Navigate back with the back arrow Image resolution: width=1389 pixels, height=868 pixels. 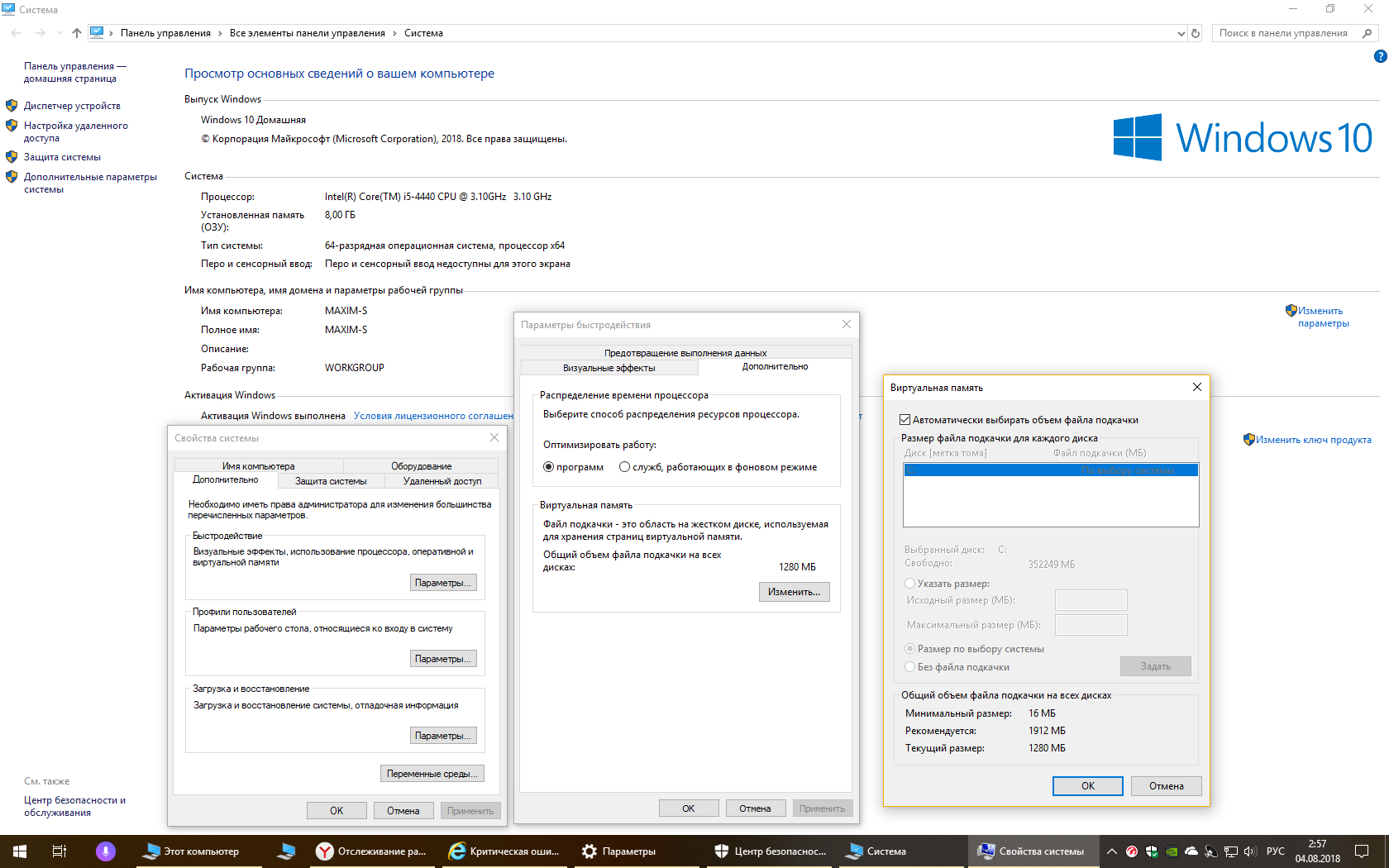17,33
